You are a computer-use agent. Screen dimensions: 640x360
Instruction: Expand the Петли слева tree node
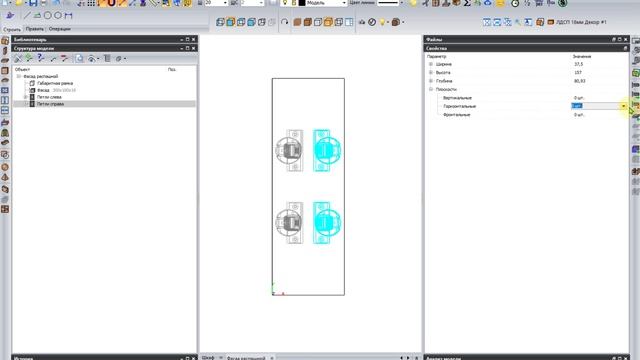click(26, 97)
